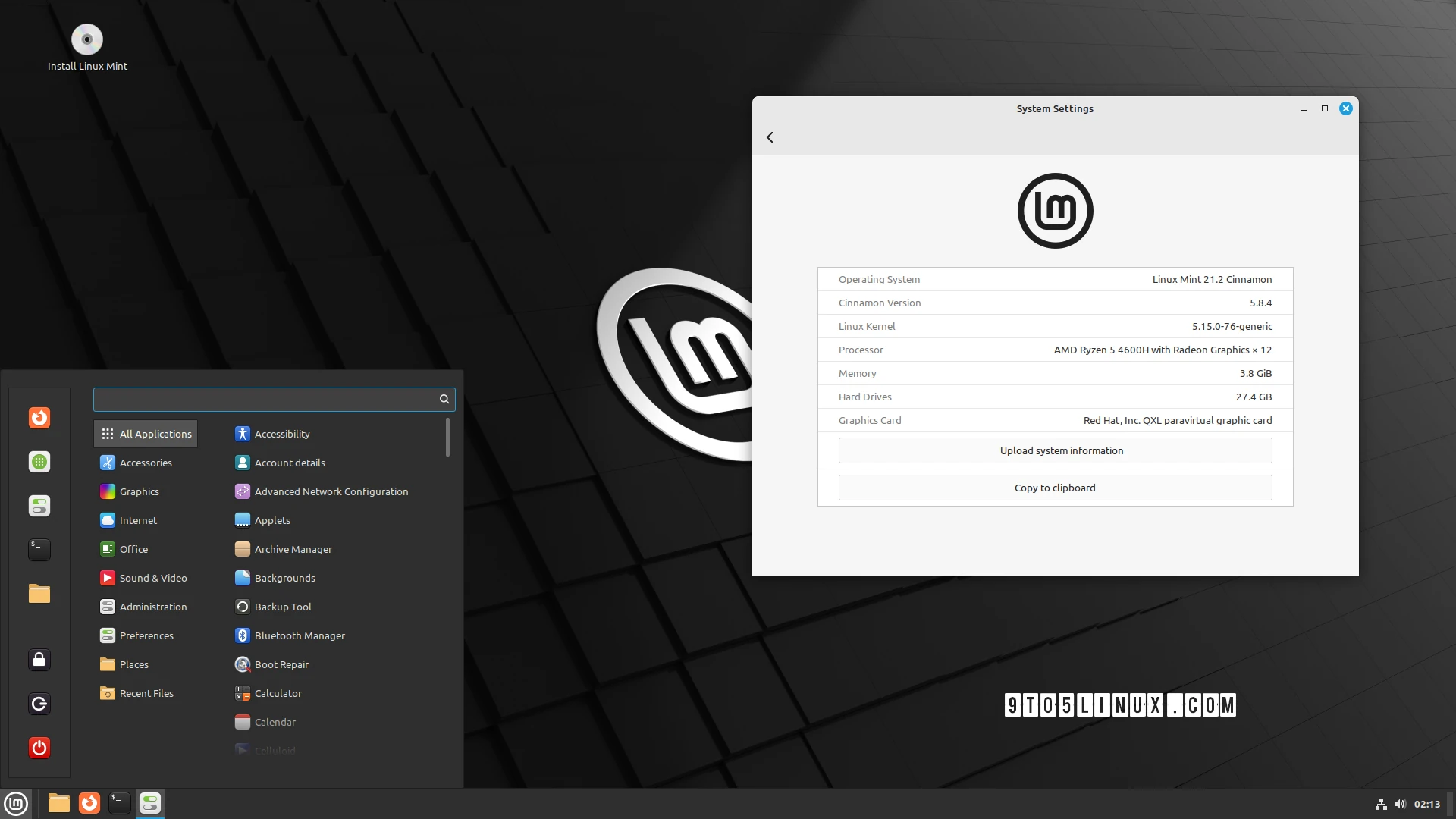Go back using the System Settings back arrow
The image size is (1456, 819).
770,137
